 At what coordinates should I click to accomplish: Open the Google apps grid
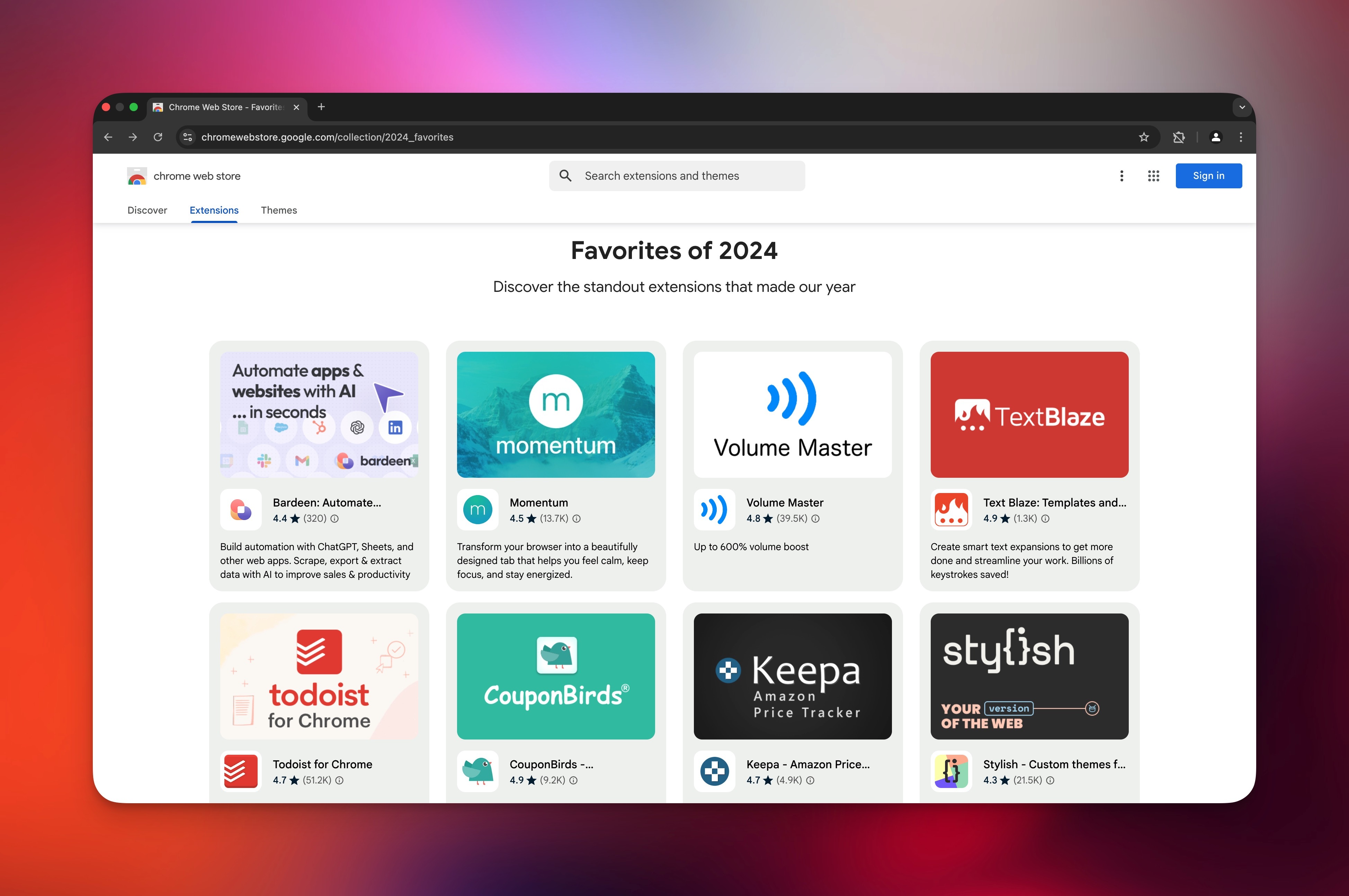coord(1154,176)
